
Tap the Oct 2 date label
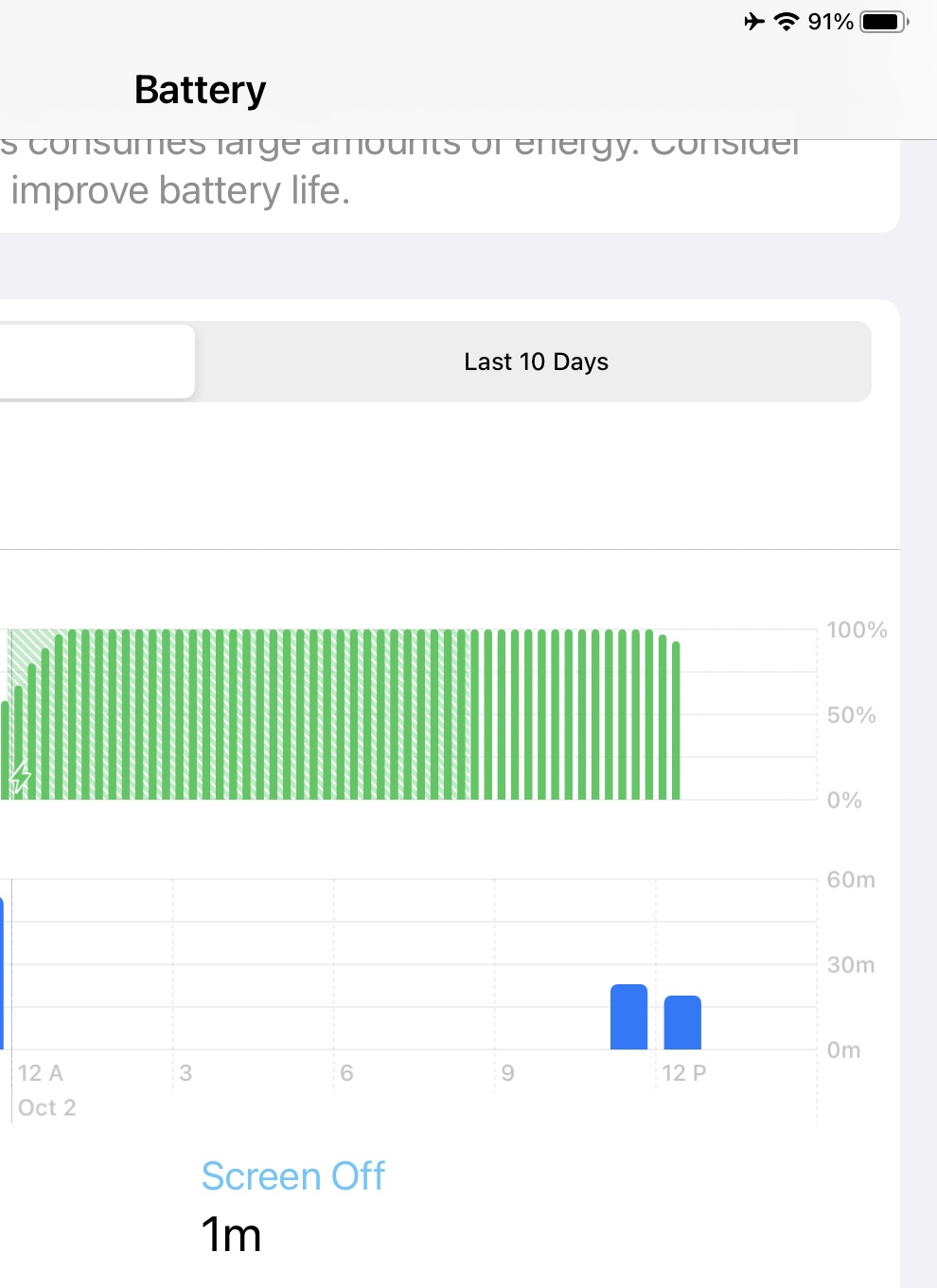tap(46, 1107)
